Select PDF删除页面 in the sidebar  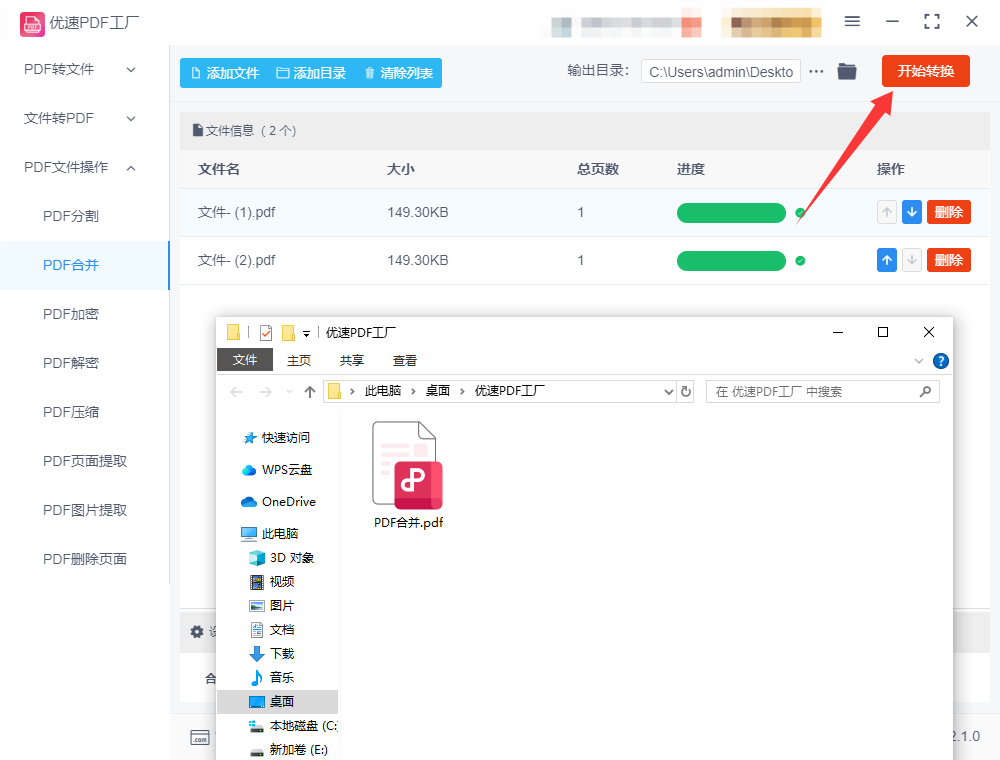85,559
